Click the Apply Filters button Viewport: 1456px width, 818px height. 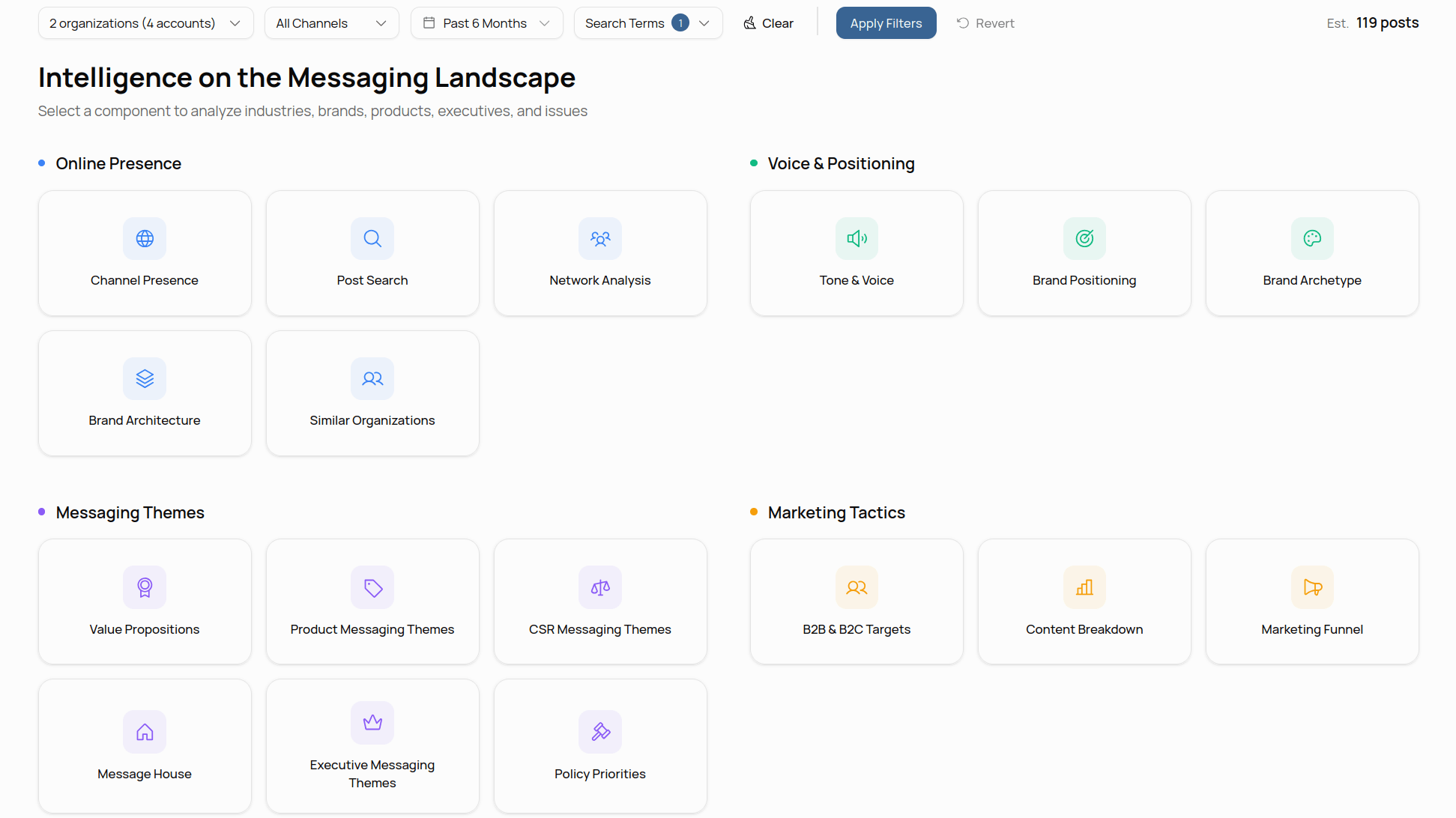pos(886,22)
